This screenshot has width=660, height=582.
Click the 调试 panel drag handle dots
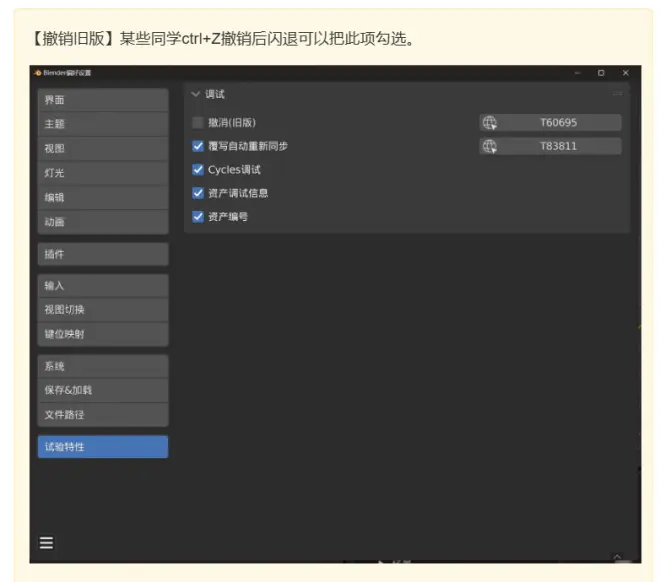point(617,94)
